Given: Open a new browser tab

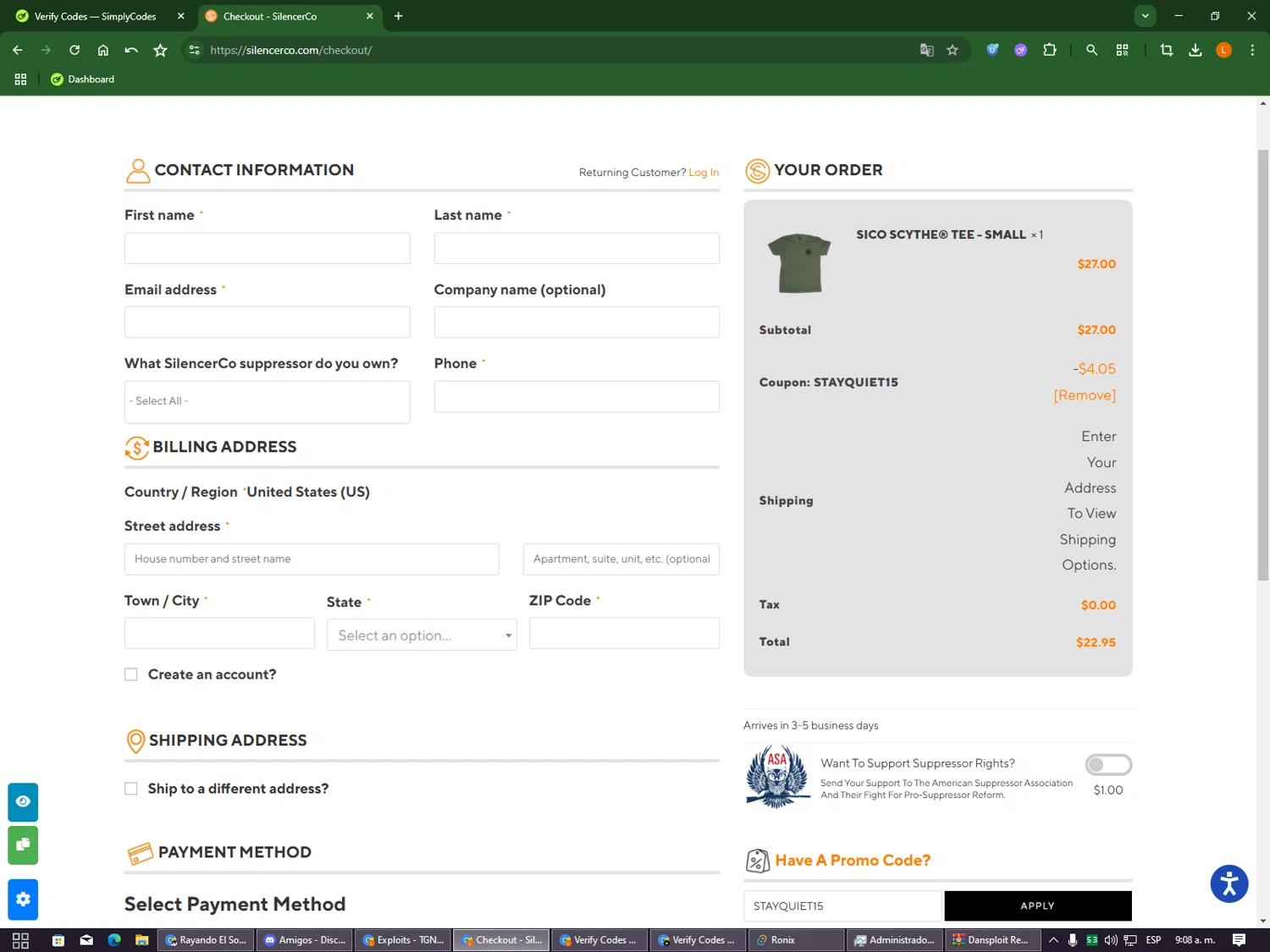Looking at the screenshot, I should tap(398, 16).
